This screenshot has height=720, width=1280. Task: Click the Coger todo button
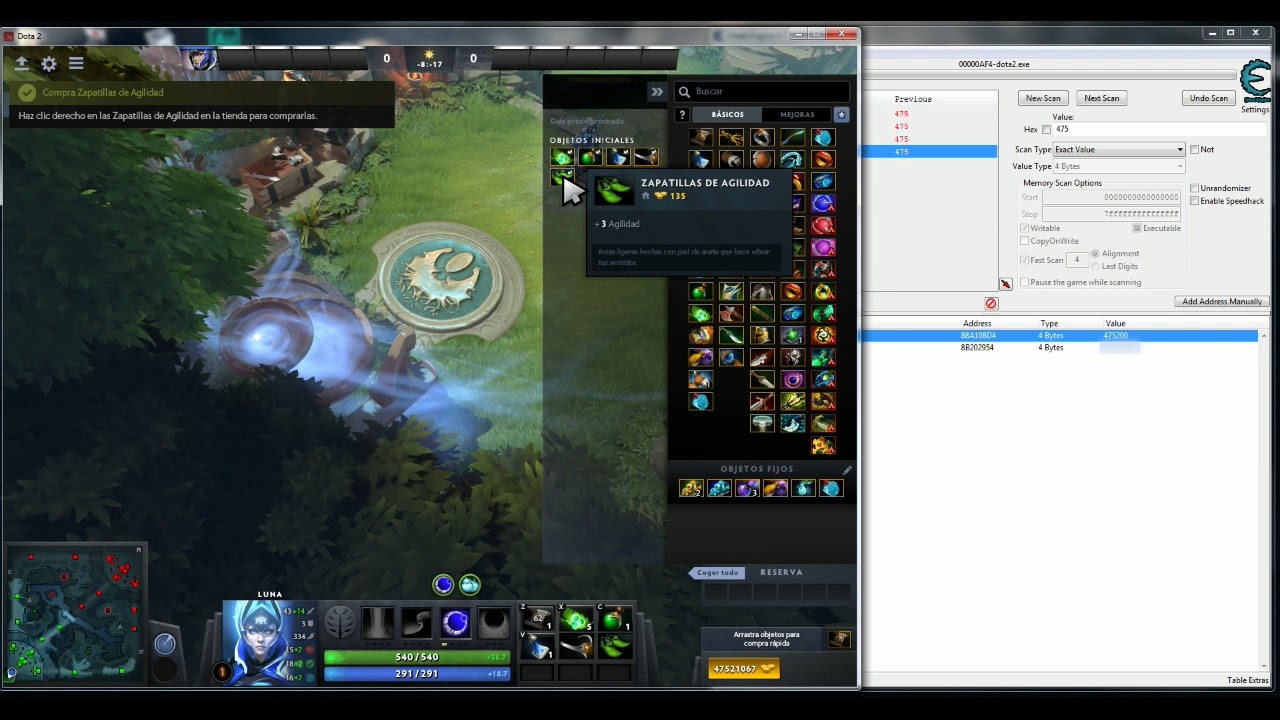[717, 573]
